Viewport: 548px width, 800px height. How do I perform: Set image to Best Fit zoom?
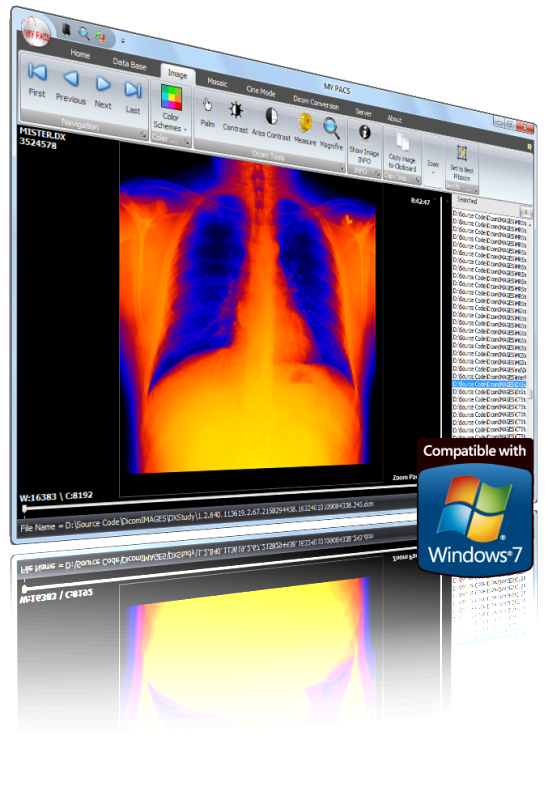click(462, 163)
